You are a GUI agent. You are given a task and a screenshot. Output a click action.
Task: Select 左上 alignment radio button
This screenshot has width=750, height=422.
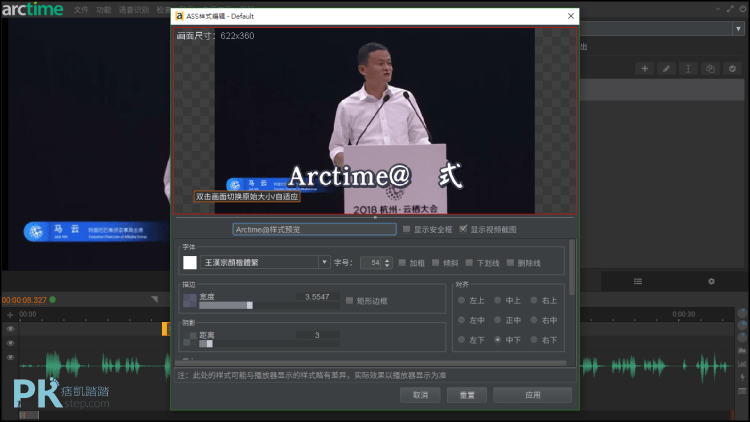tap(462, 300)
